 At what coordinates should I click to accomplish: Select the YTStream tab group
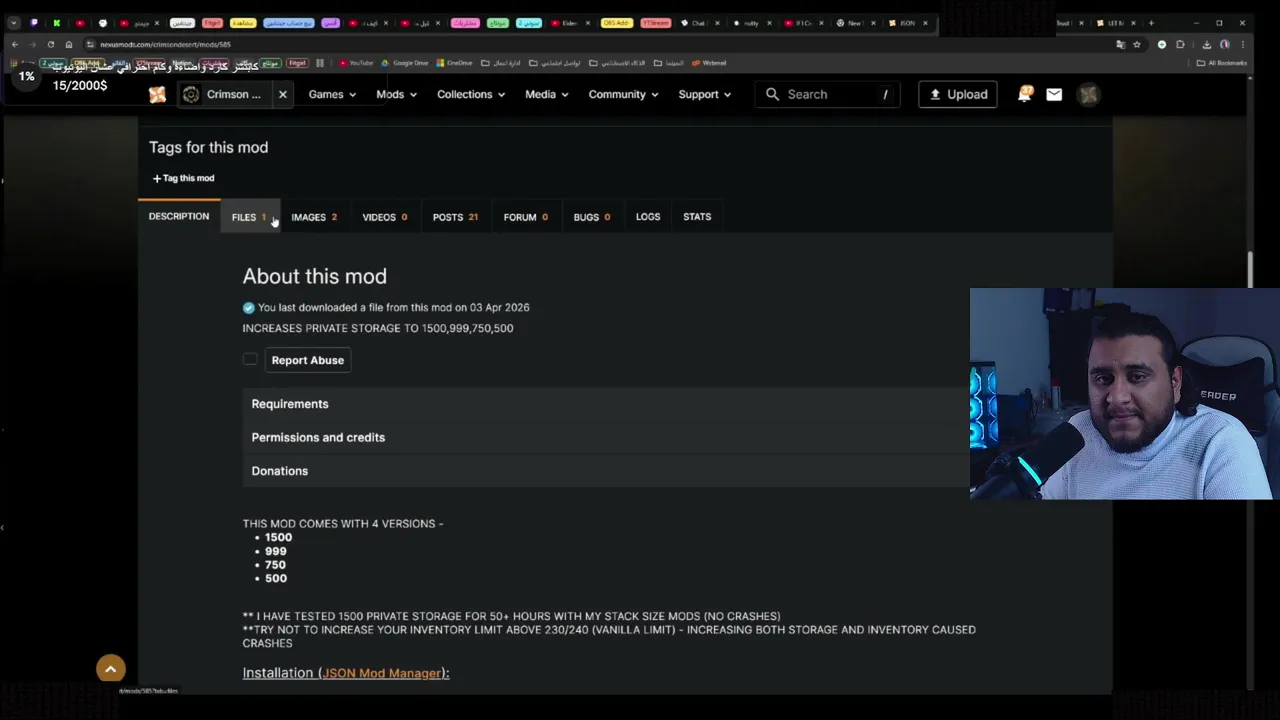pos(655,23)
